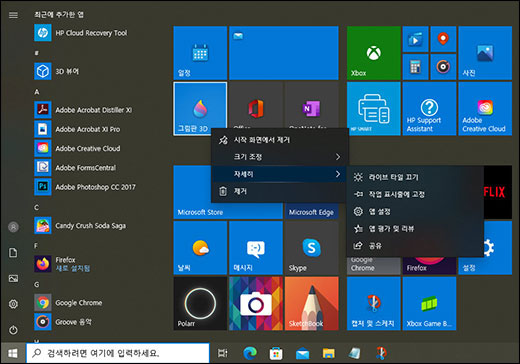Open the Groove music small tile

[x=443, y=67]
